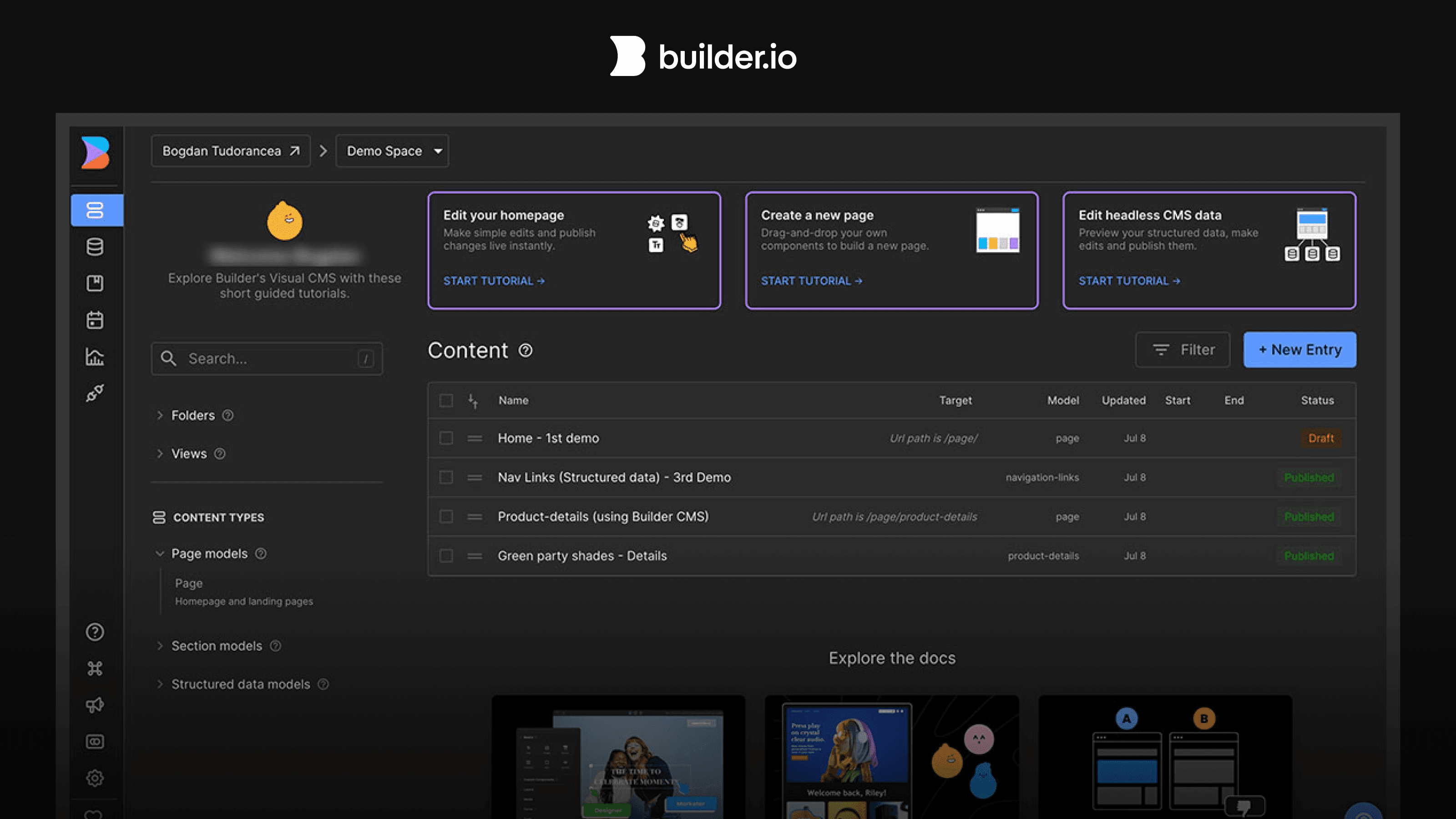Open the Help question mark sidebar icon

pos(94,632)
